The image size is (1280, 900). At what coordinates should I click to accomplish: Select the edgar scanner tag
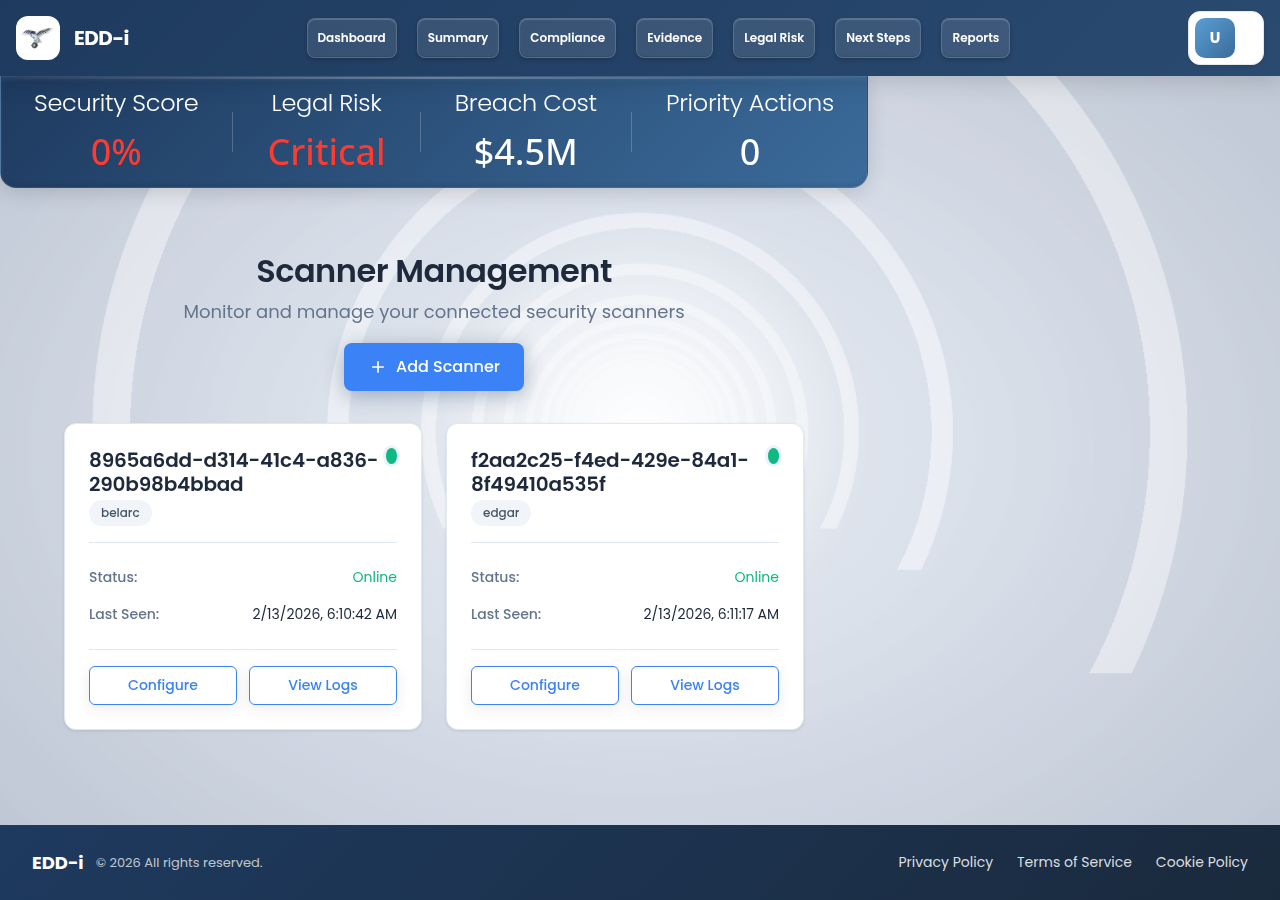click(500, 513)
